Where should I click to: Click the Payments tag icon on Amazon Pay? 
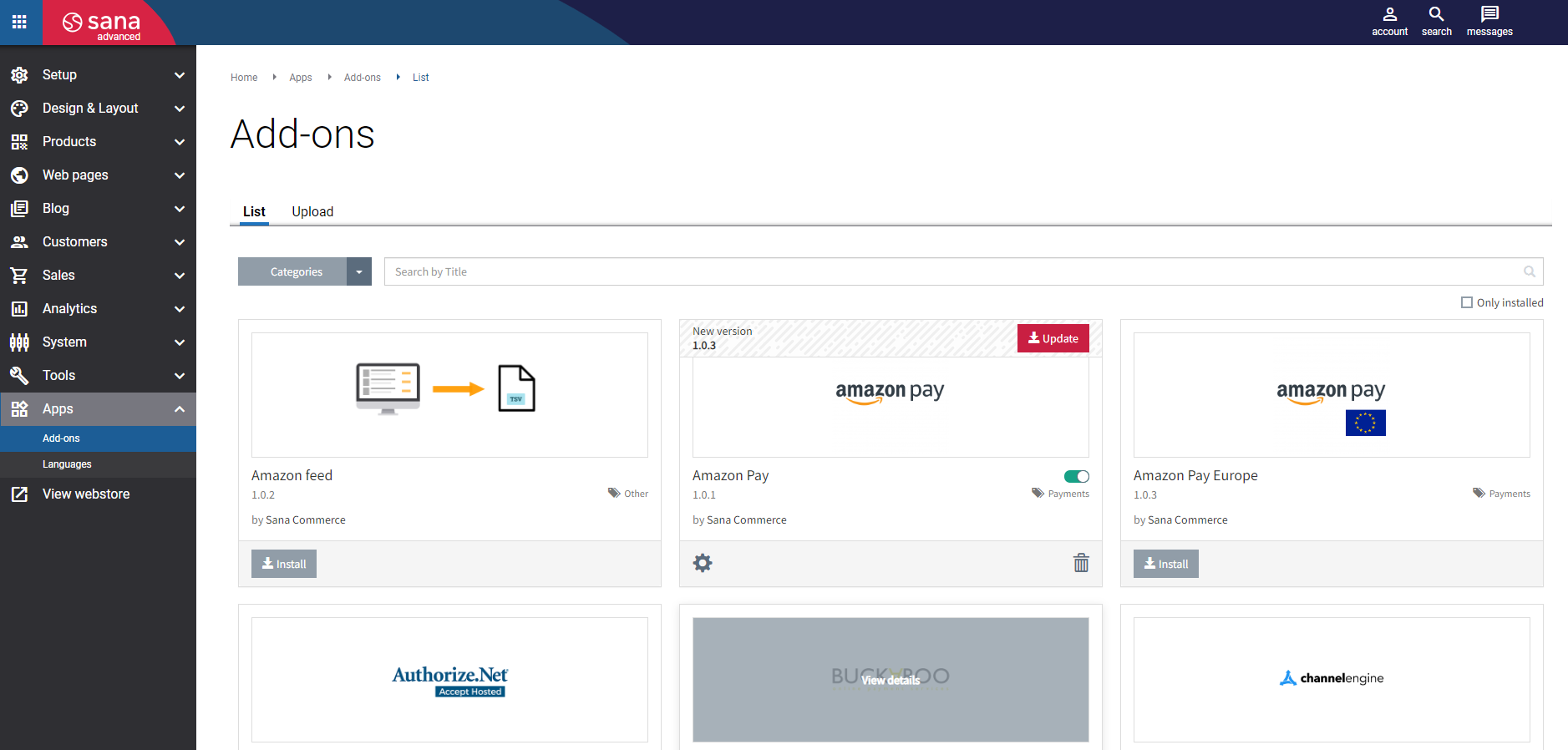[x=1038, y=493]
